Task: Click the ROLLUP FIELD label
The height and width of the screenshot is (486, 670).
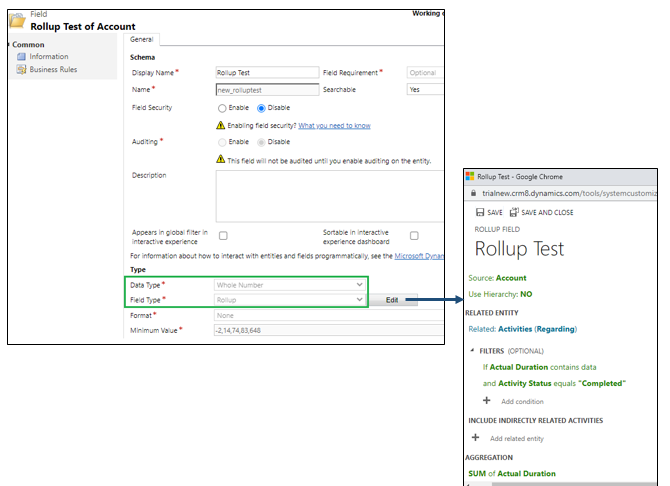Action: coord(497,229)
